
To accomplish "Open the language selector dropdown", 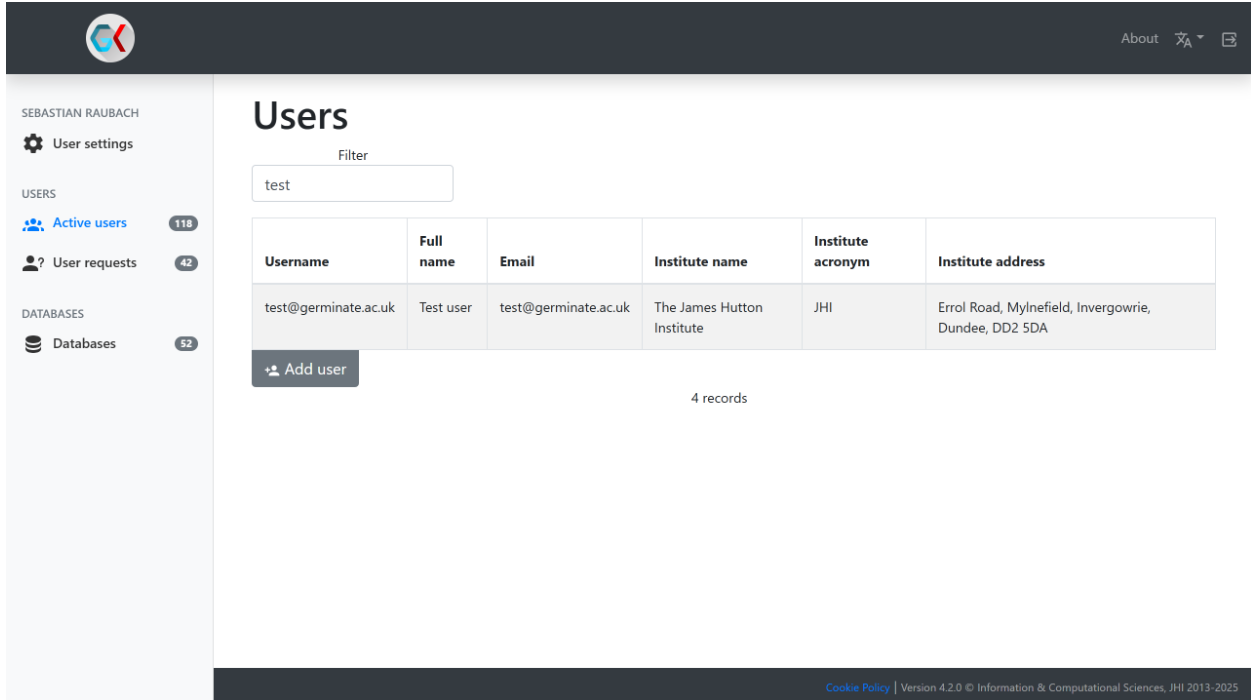I will point(1189,39).
